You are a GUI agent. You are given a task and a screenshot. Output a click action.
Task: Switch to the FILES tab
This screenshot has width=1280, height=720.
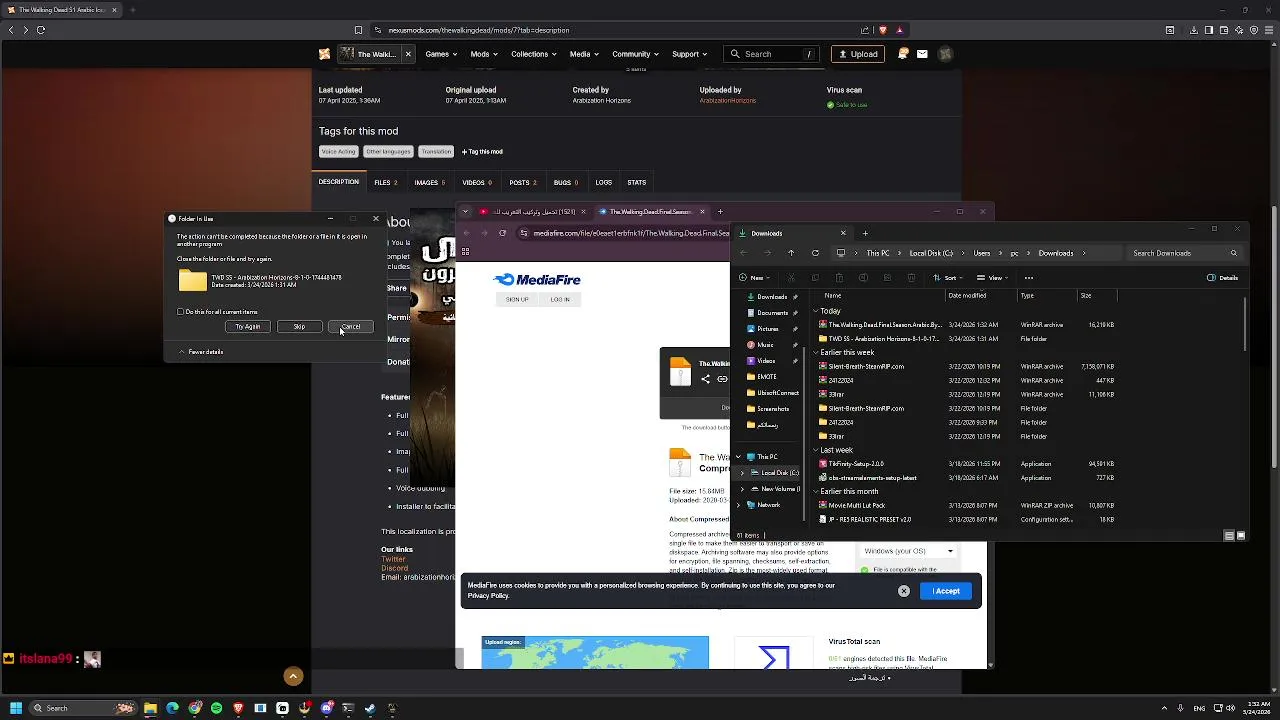(386, 182)
